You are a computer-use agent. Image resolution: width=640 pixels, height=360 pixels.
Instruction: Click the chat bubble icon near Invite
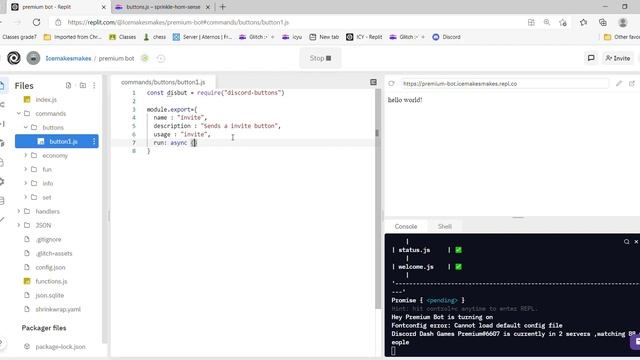pos(591,58)
